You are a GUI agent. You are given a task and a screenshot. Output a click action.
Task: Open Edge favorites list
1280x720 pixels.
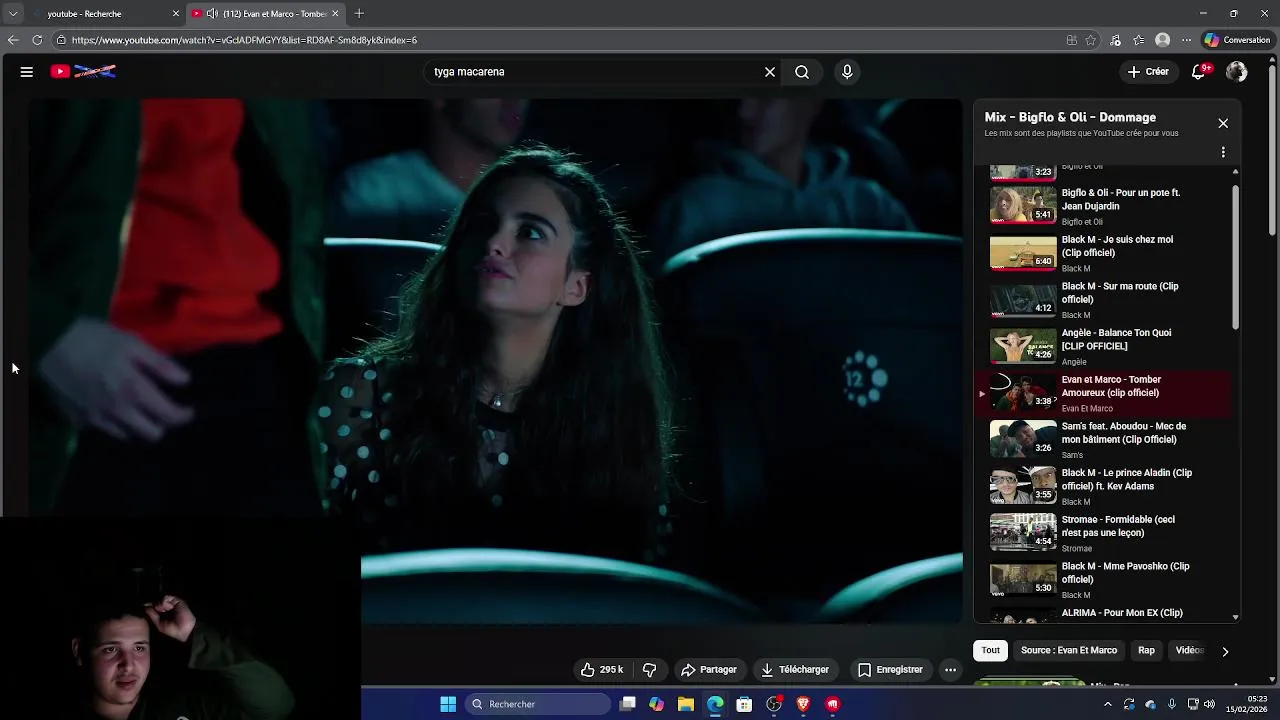coord(1139,40)
